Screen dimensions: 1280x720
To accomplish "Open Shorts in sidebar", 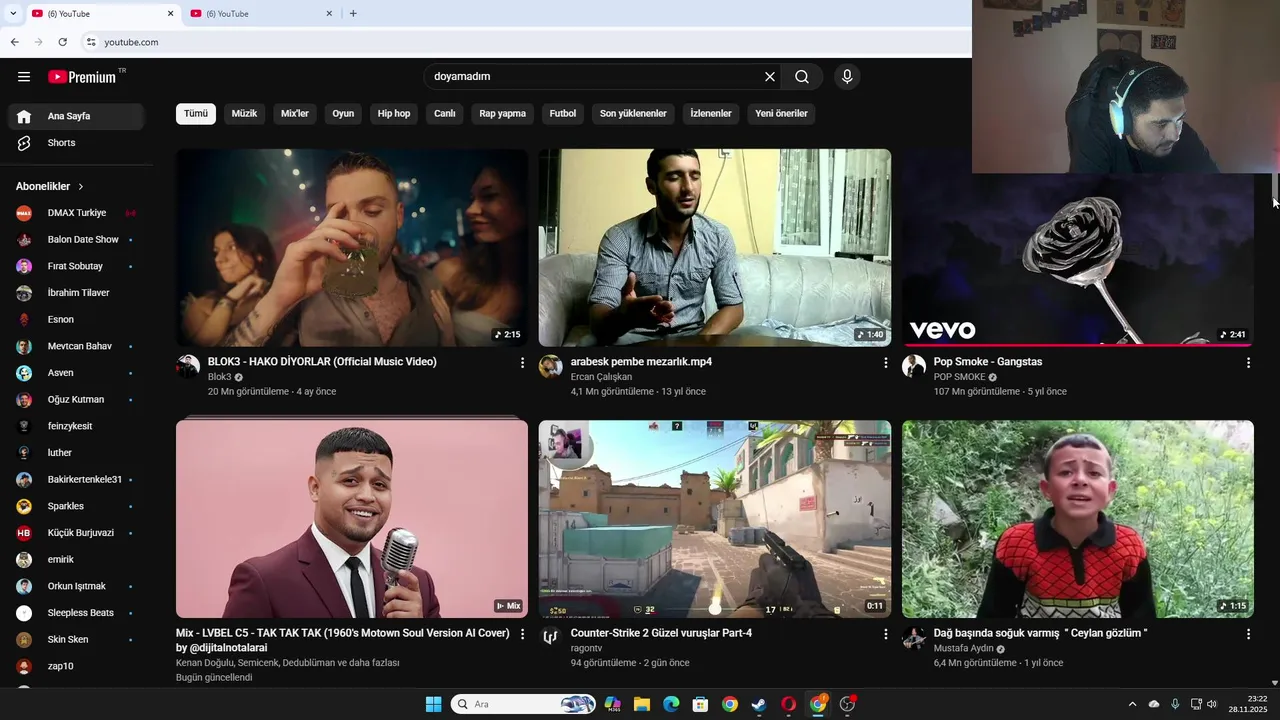I will [76, 143].
